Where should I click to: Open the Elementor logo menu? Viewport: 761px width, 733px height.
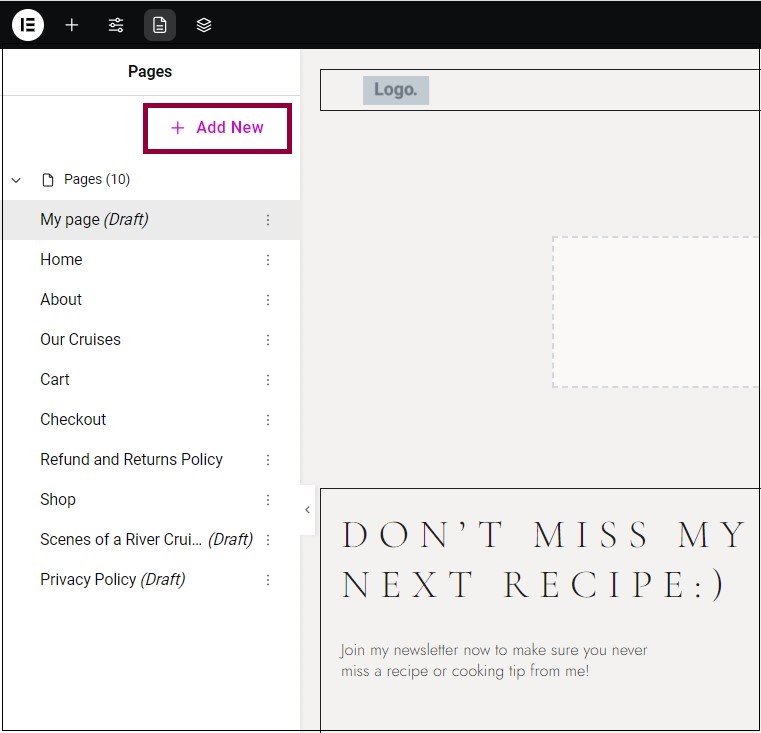click(28, 25)
